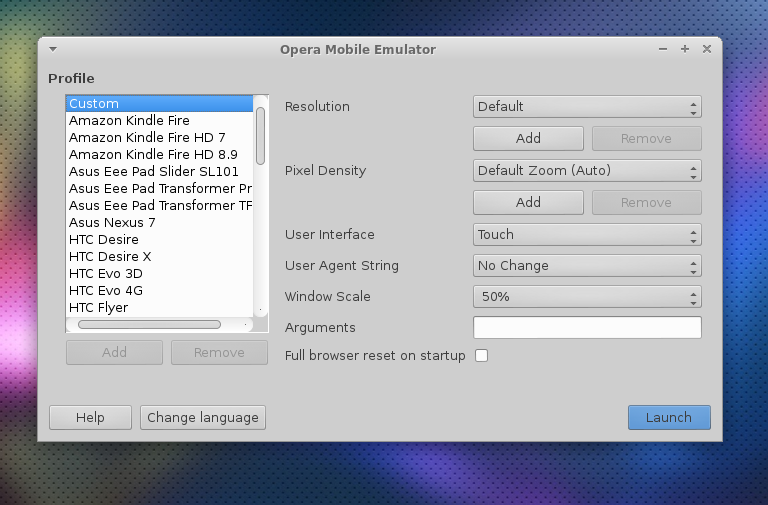Launch the emulator
This screenshot has height=505, width=768.
coord(669,417)
